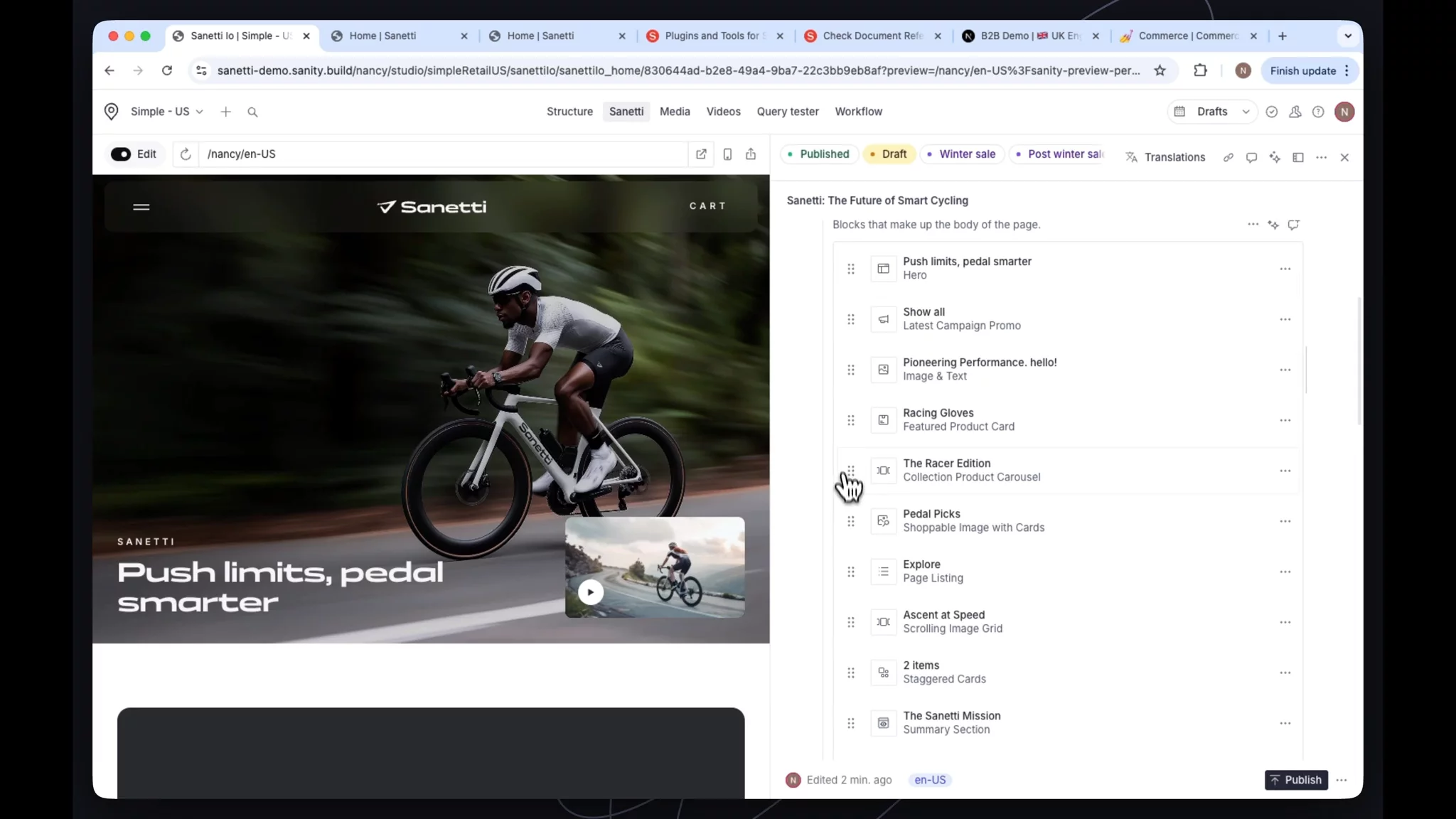Run AI assist on blocks field
This screenshot has width=1456, height=819.
(1273, 225)
